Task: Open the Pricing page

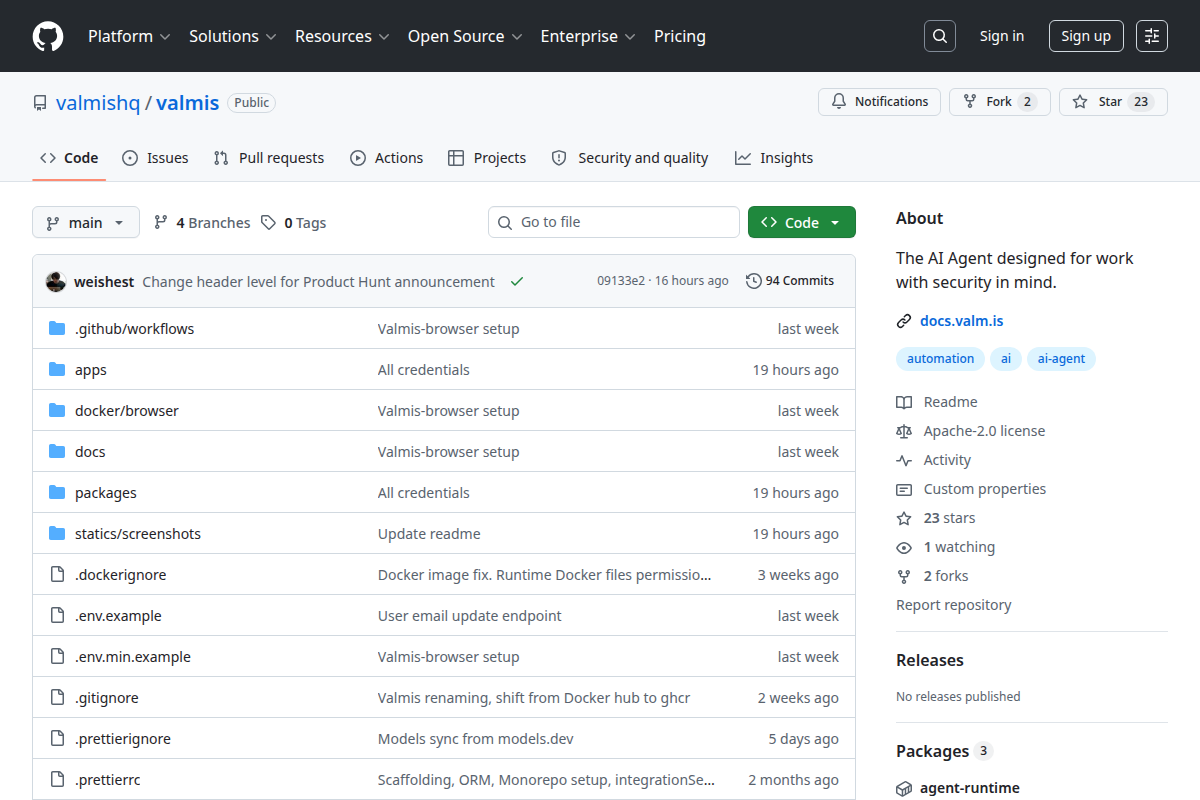Action: pos(680,36)
